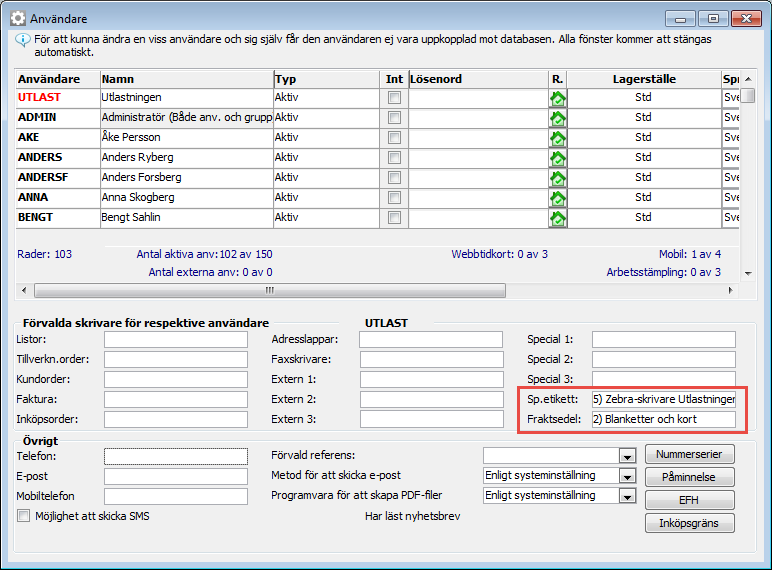Click the green house icon in UTLAST row
The width and height of the screenshot is (772, 570).
(x=558, y=98)
